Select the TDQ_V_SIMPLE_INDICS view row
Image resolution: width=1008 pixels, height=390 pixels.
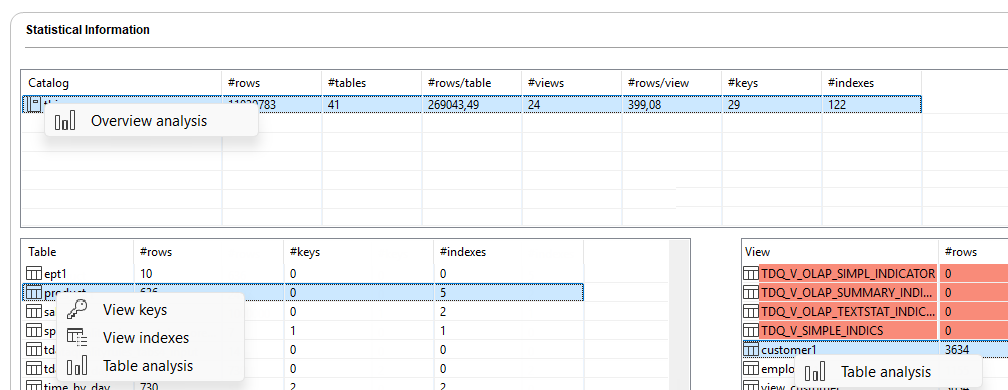point(875,331)
